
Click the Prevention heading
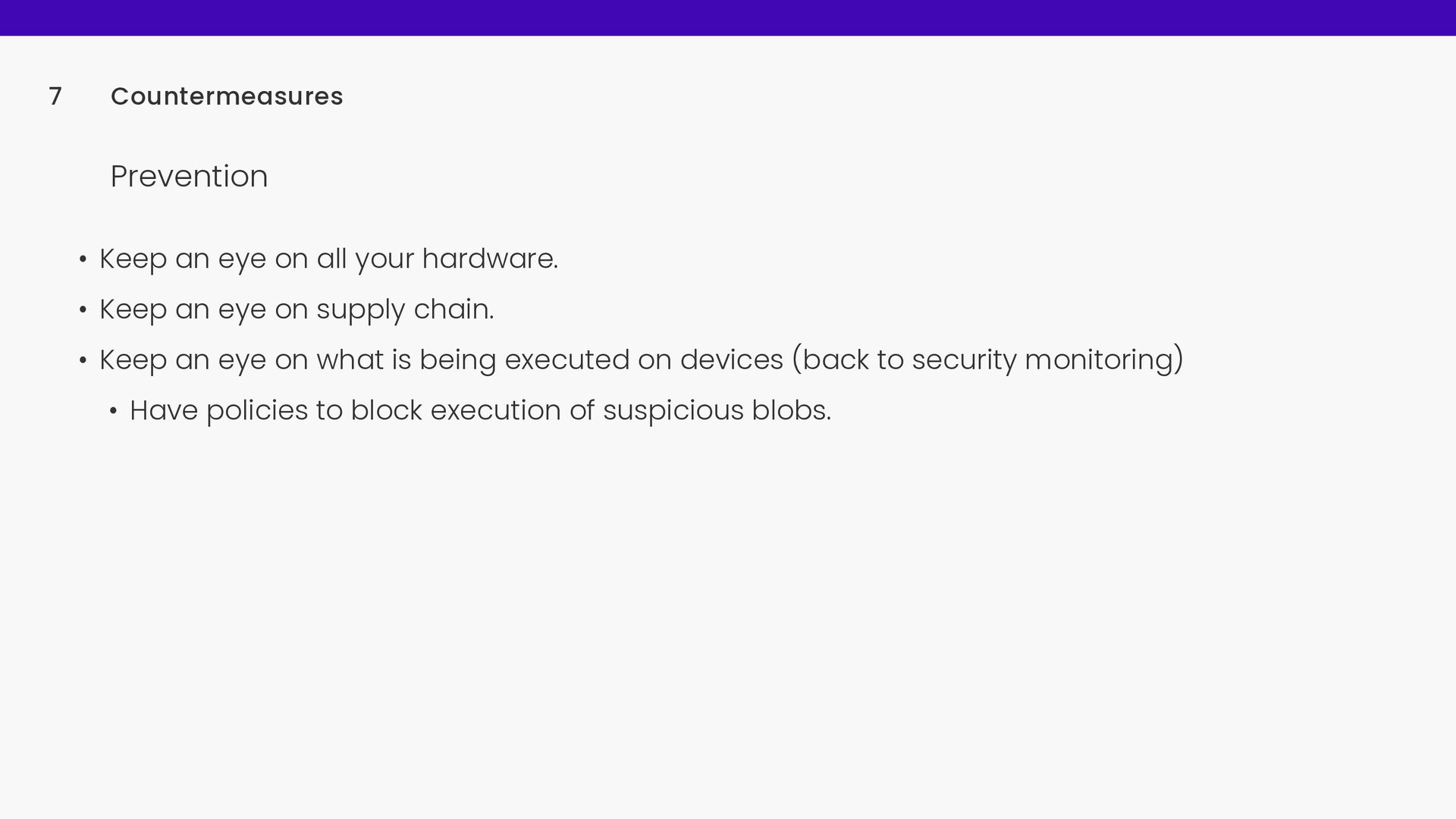coord(189,176)
